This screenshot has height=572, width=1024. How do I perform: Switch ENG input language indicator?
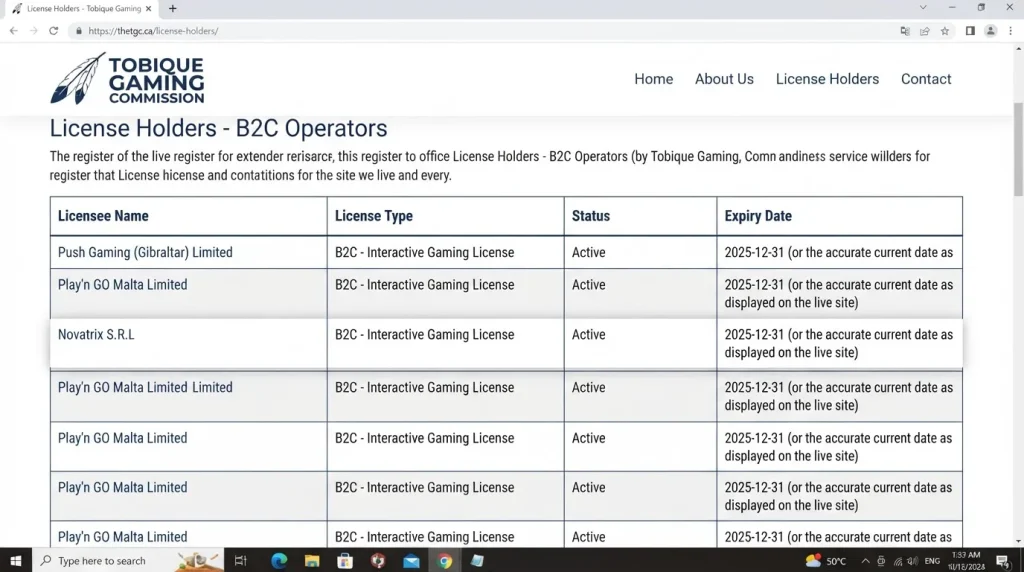click(932, 561)
